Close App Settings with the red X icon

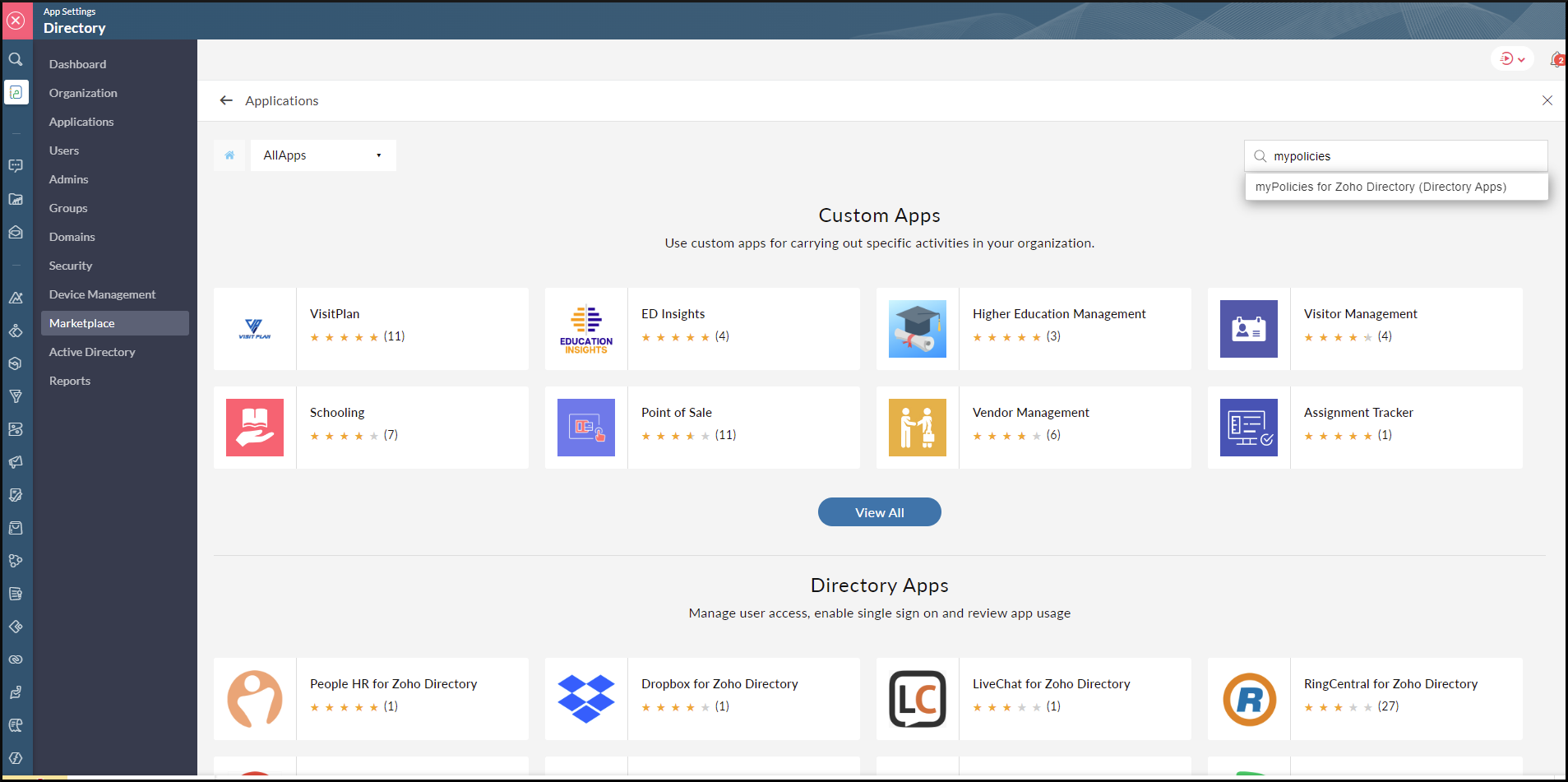coord(16,20)
